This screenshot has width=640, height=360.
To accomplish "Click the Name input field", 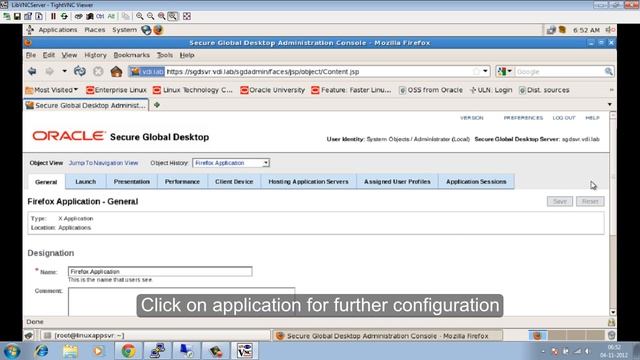I will click(x=160, y=271).
